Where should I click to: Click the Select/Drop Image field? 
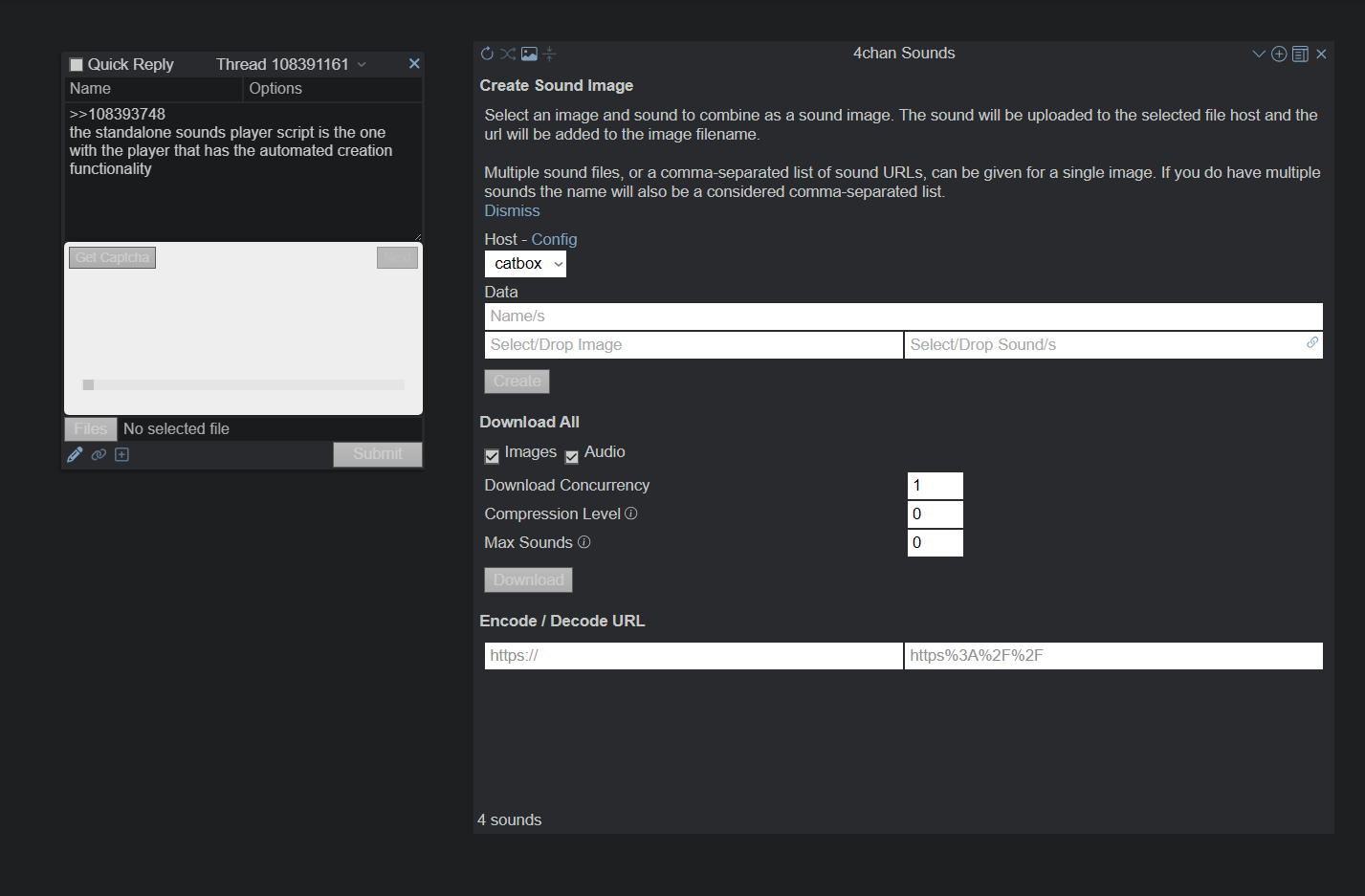694,345
